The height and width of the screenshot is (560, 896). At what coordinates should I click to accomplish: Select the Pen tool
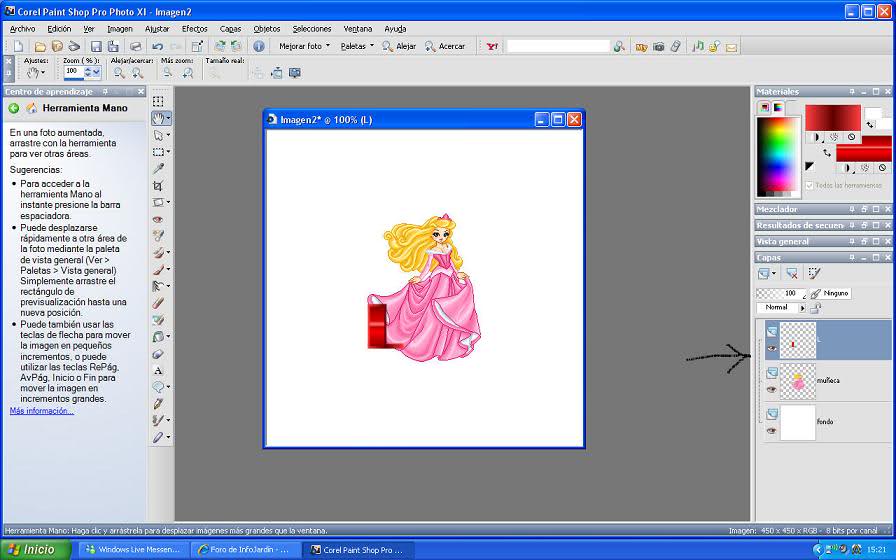pyautogui.click(x=158, y=404)
